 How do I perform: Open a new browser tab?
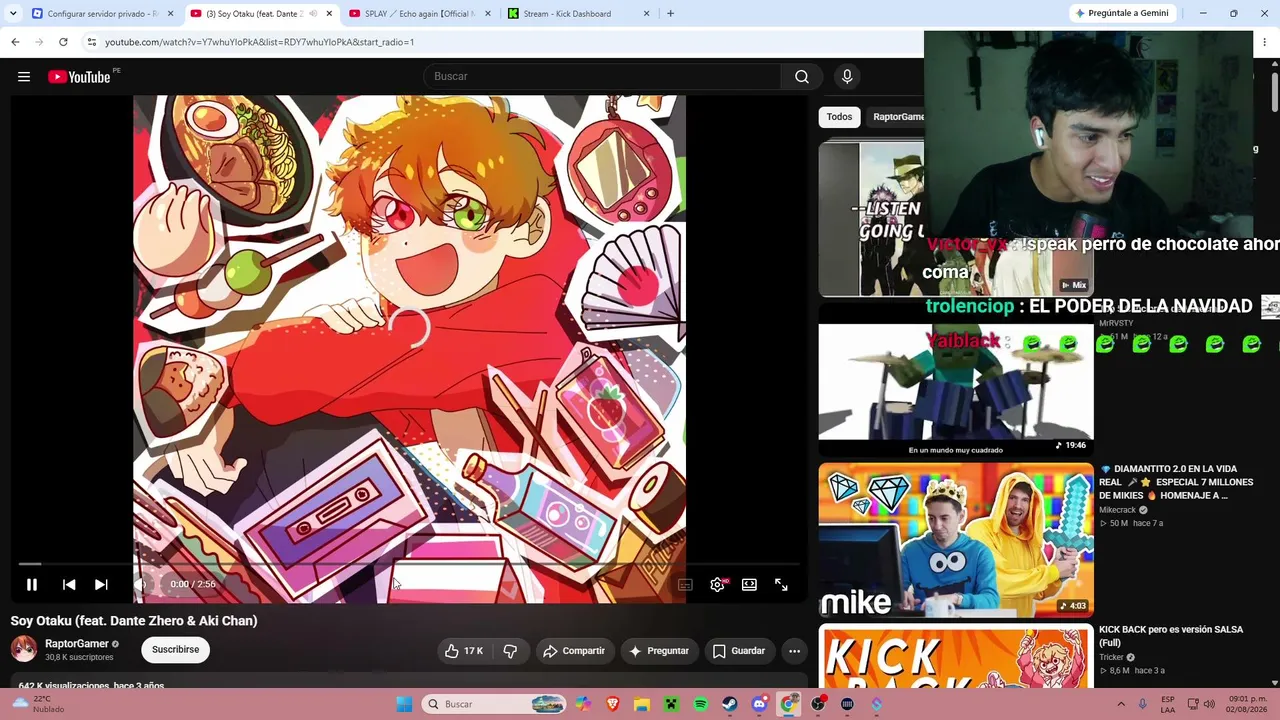[x=670, y=14]
